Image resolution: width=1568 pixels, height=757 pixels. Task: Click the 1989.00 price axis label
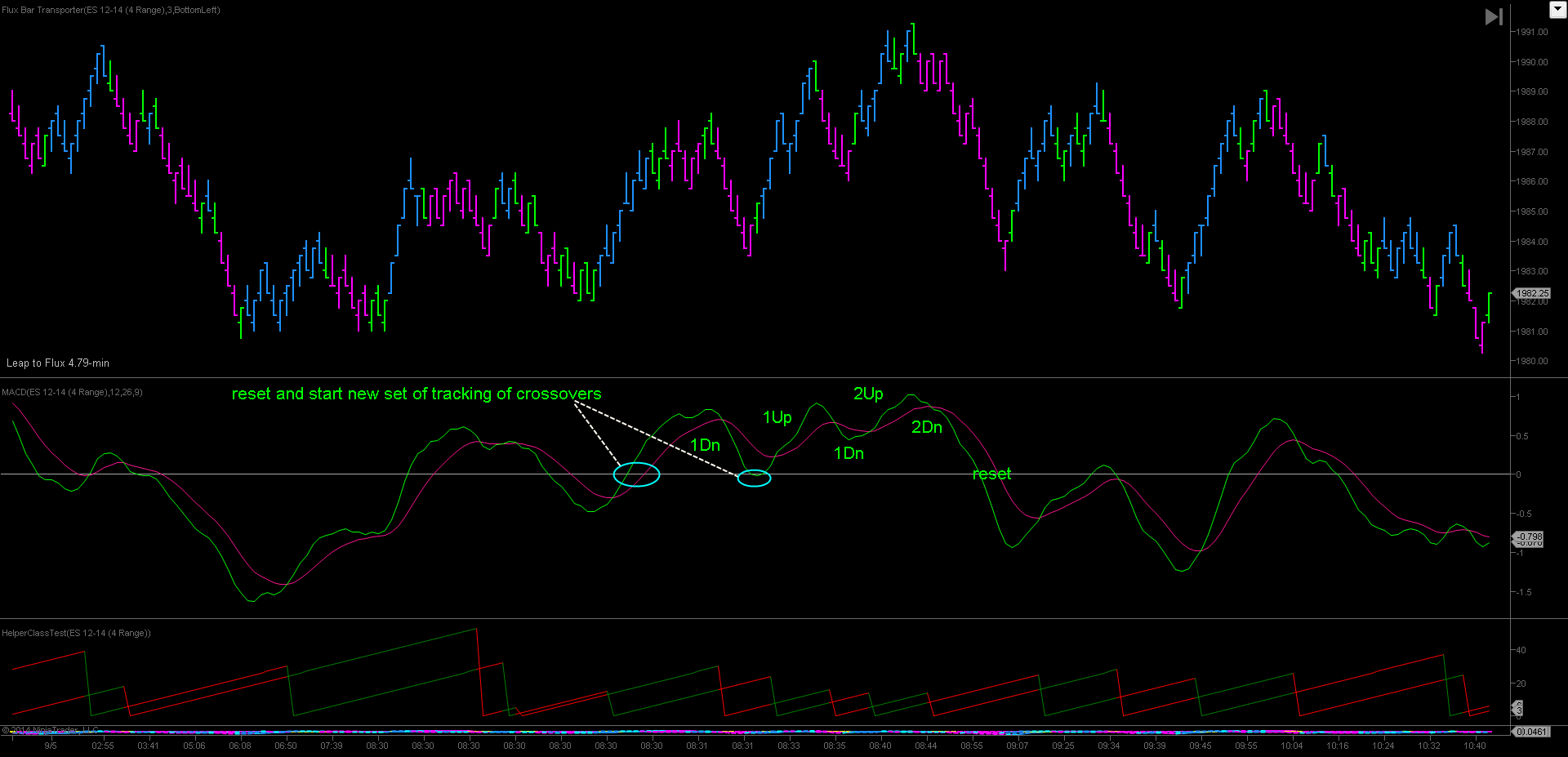tap(1533, 91)
